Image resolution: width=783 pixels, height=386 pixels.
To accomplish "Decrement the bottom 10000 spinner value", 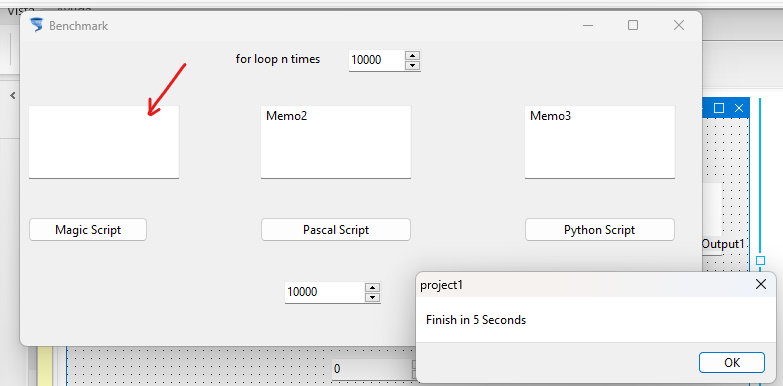I will pos(372,297).
